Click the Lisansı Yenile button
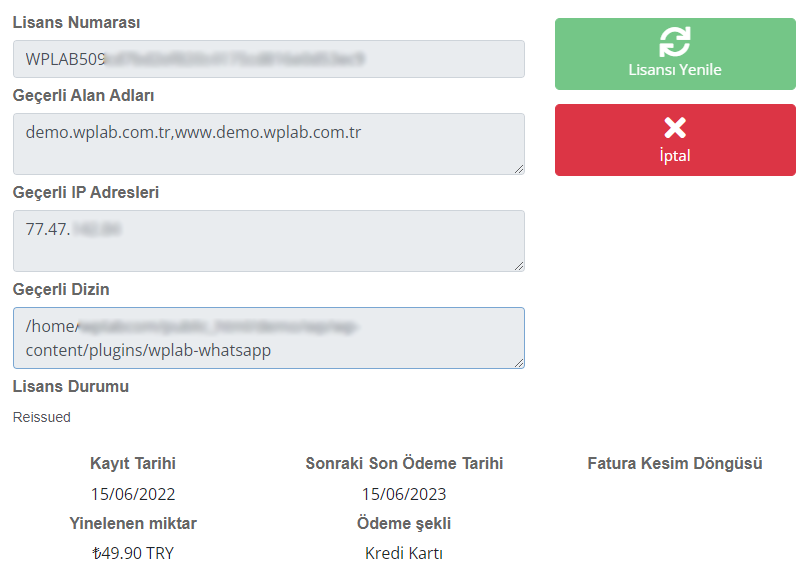Image resolution: width=803 pixels, height=586 pixels. 675,54
